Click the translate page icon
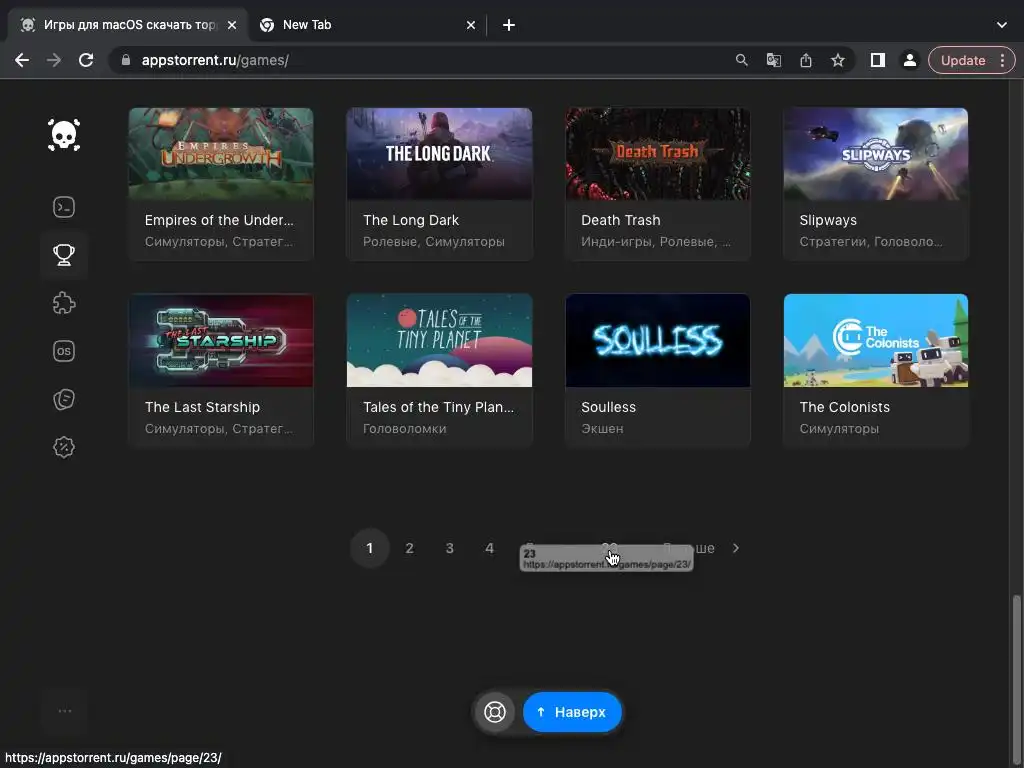 [x=774, y=60]
